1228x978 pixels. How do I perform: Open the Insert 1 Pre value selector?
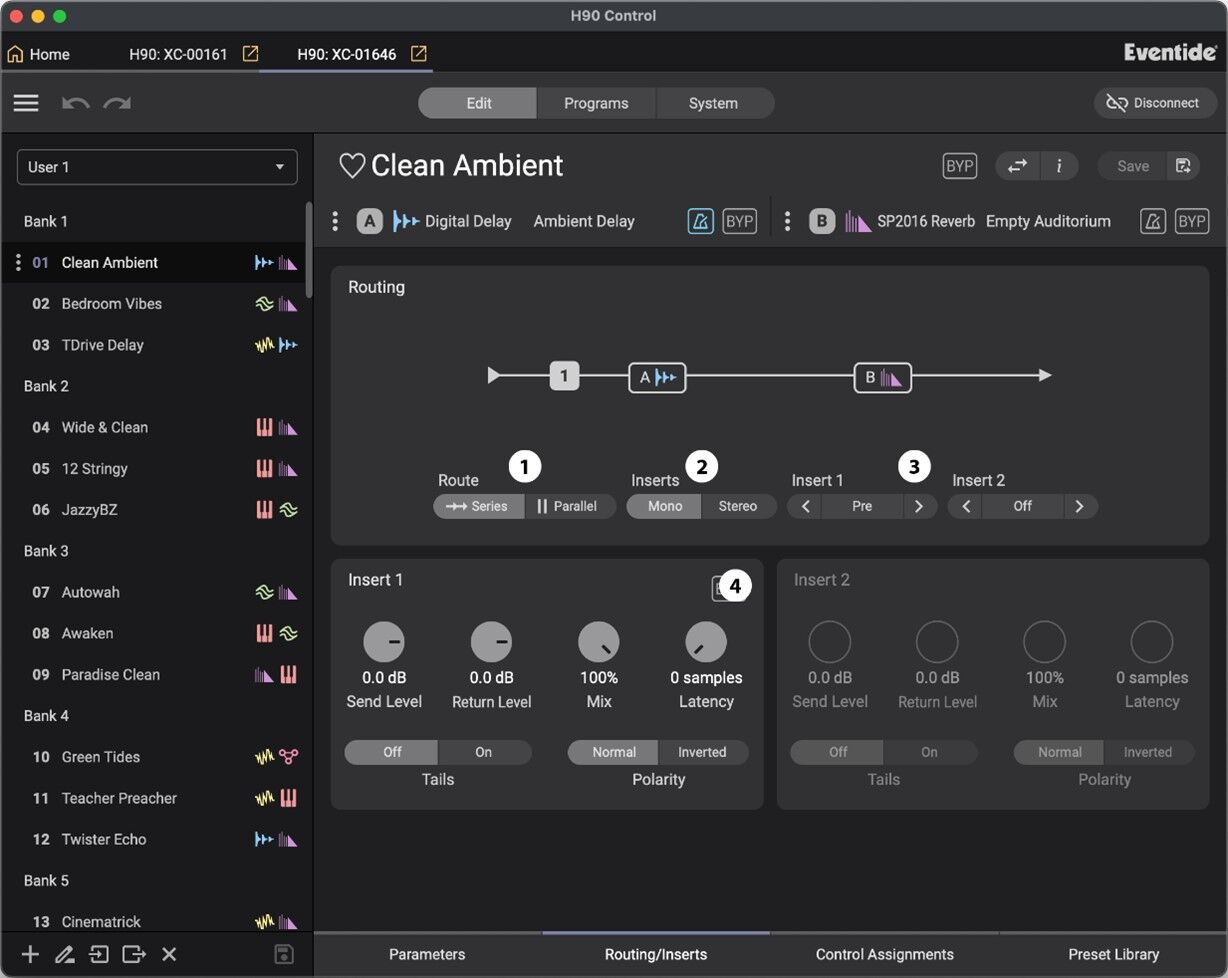pyautogui.click(x=862, y=506)
